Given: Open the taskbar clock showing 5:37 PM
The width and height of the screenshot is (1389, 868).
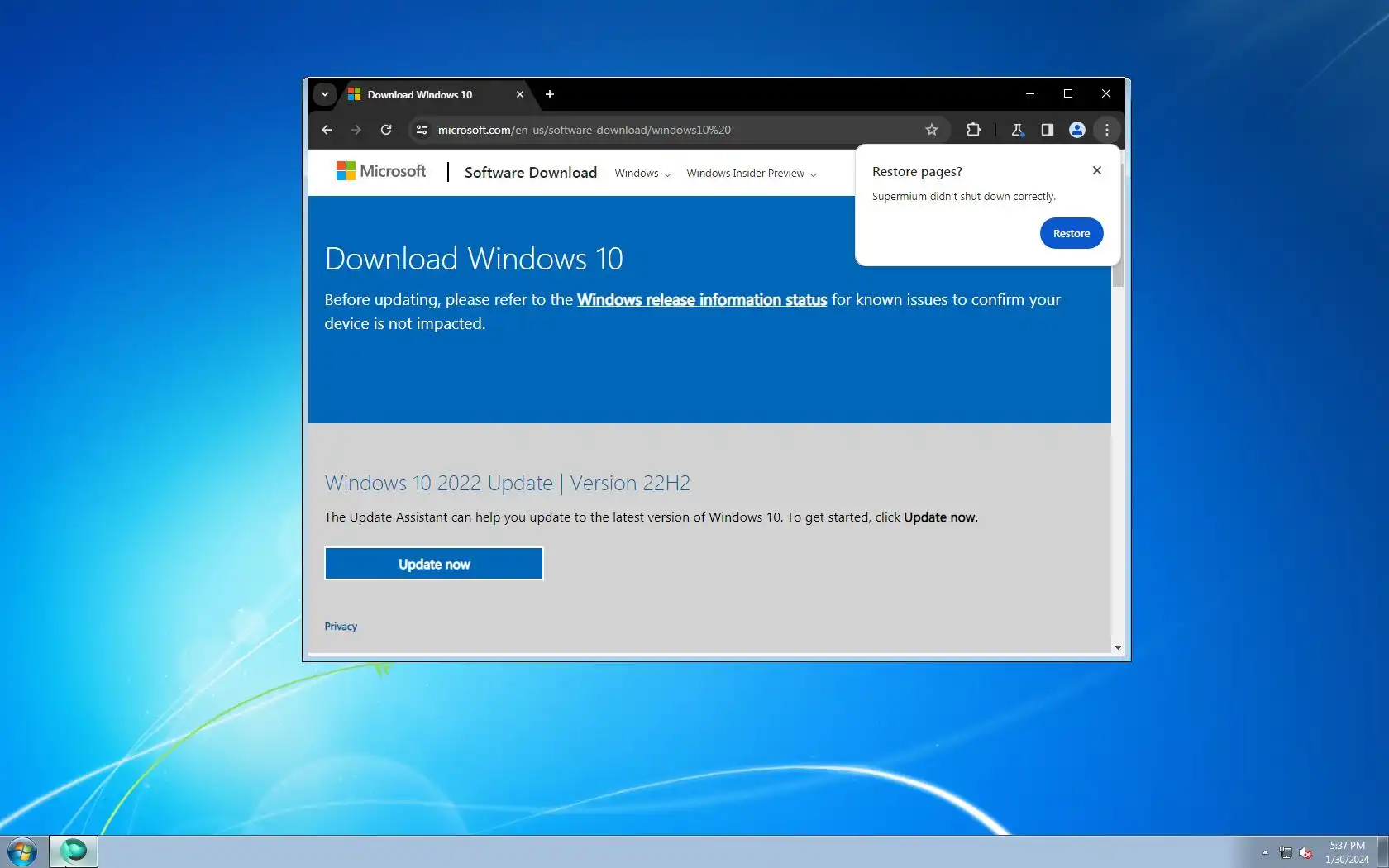Looking at the screenshot, I should pyautogui.click(x=1347, y=852).
